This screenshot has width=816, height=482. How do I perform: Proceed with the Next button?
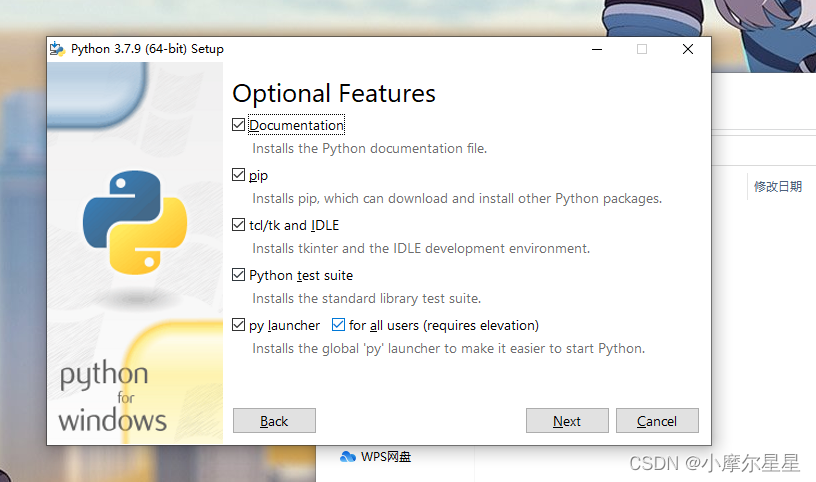(x=567, y=421)
